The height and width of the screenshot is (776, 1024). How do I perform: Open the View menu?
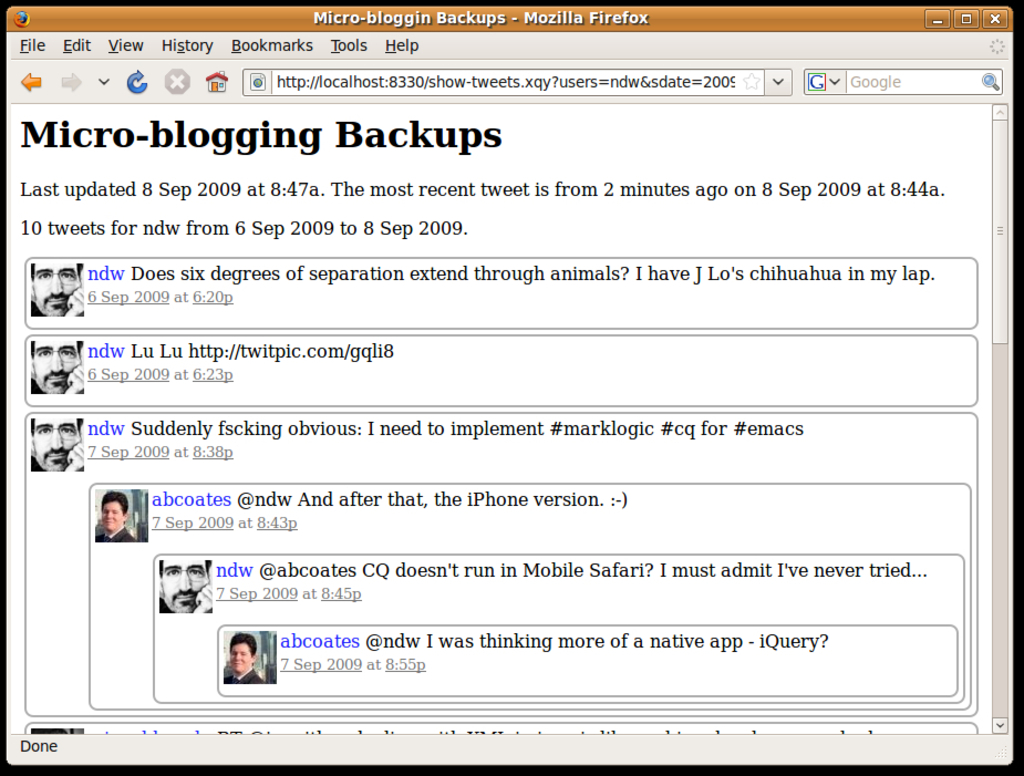125,46
